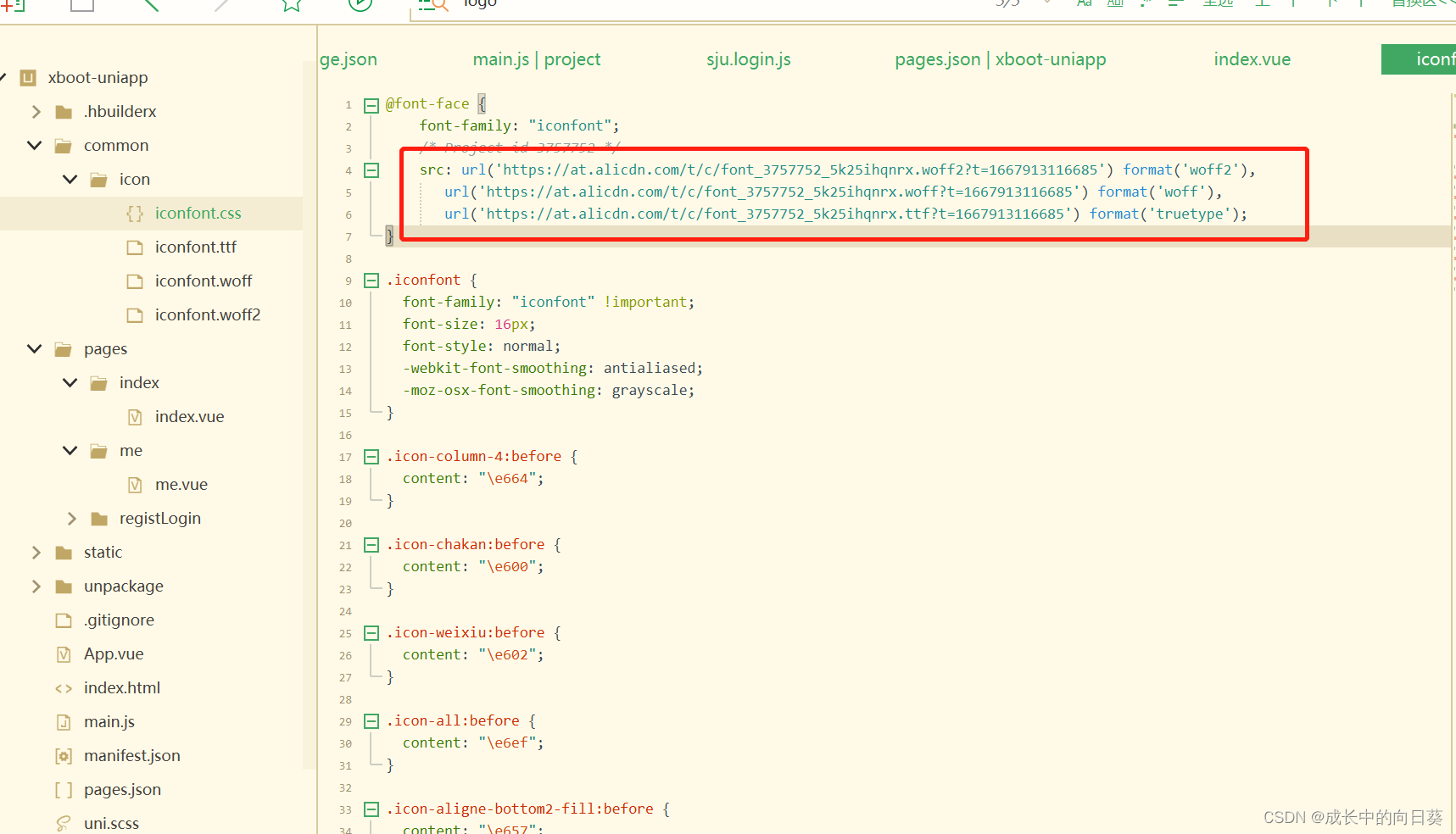Screen dimensions: 1456x834
Task: Switch to the index.vue editor tab
Action: click(1252, 59)
